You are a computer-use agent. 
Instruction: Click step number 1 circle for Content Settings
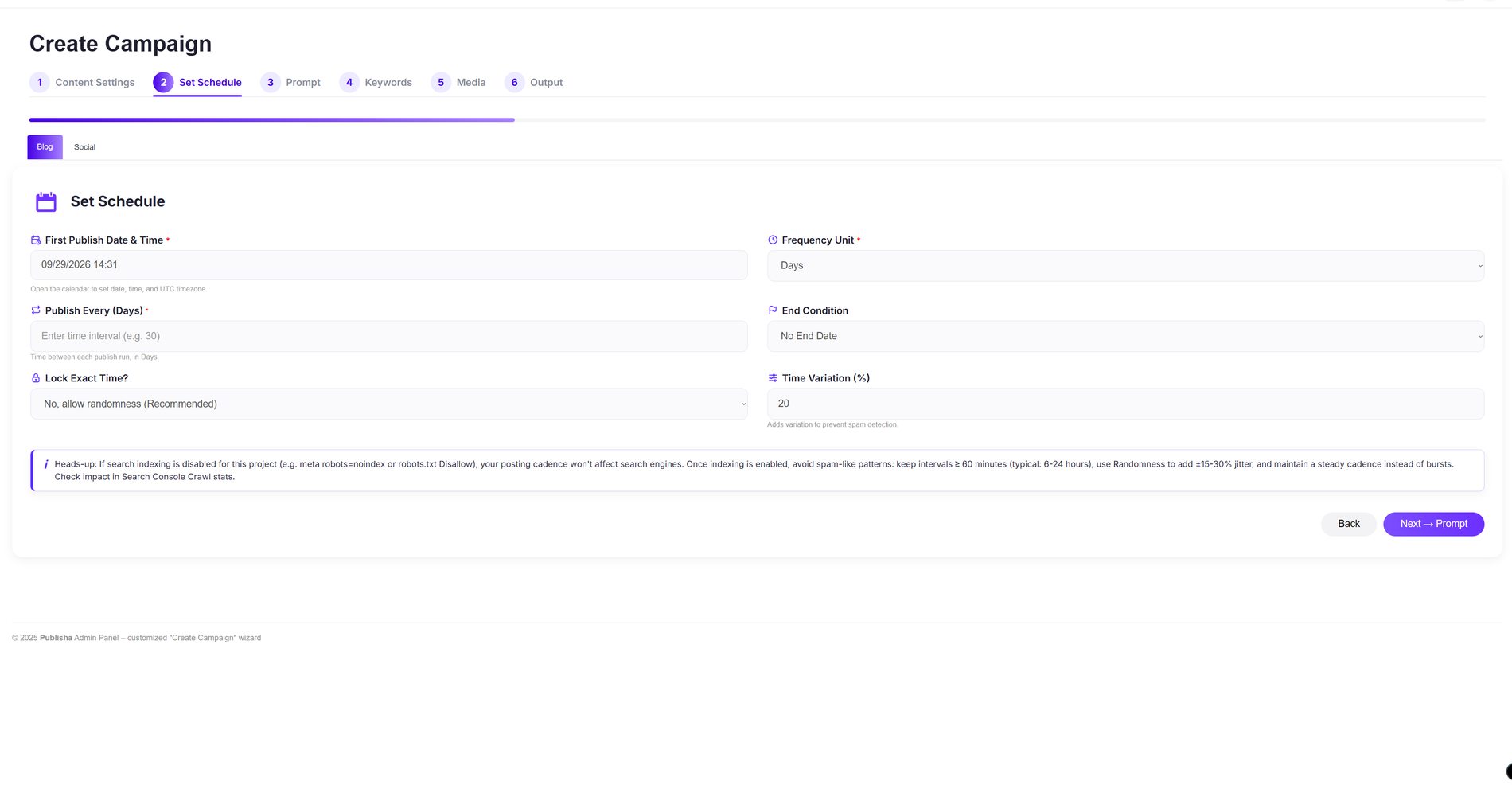pos(40,83)
